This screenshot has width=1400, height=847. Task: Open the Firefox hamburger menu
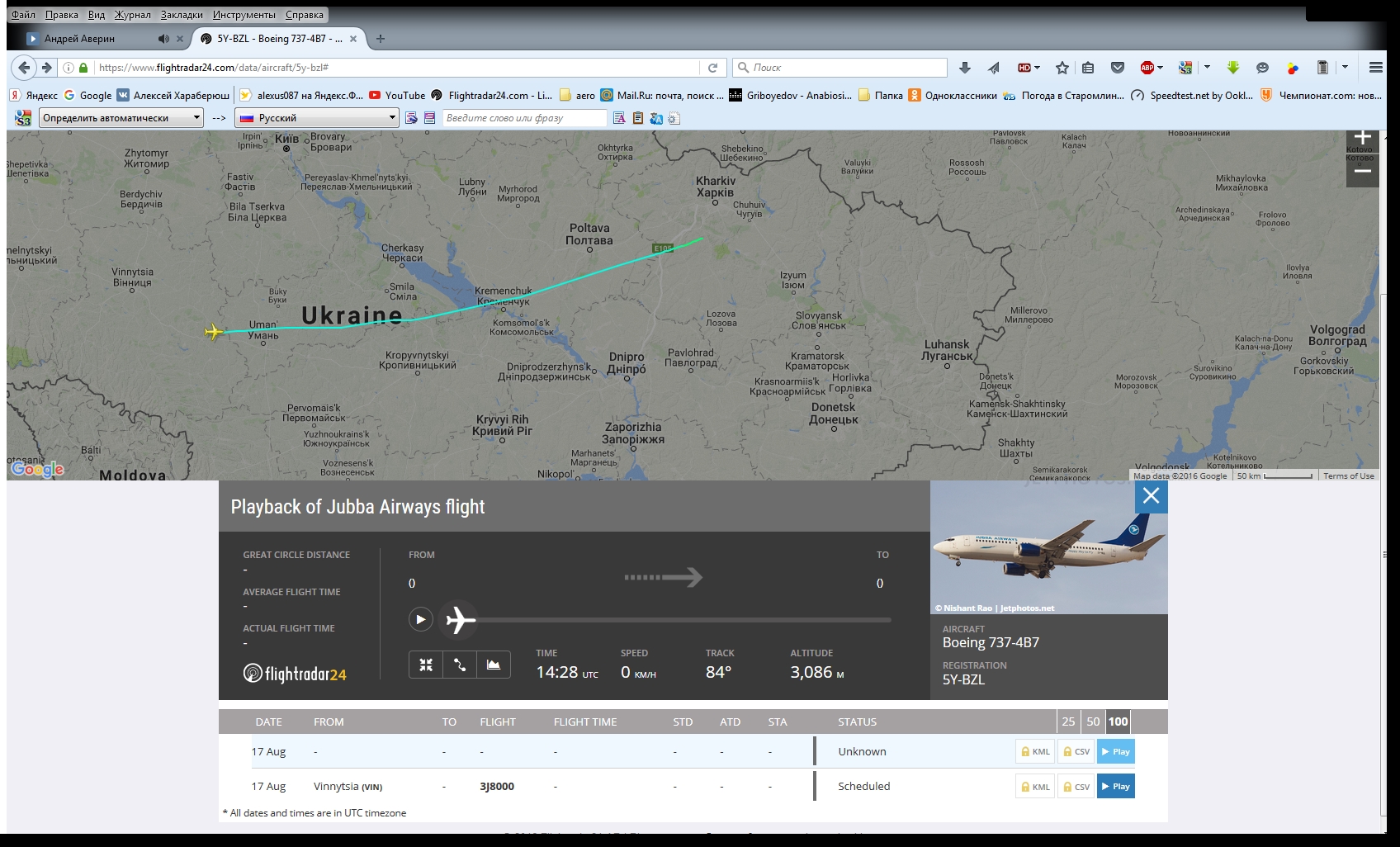(x=1375, y=68)
